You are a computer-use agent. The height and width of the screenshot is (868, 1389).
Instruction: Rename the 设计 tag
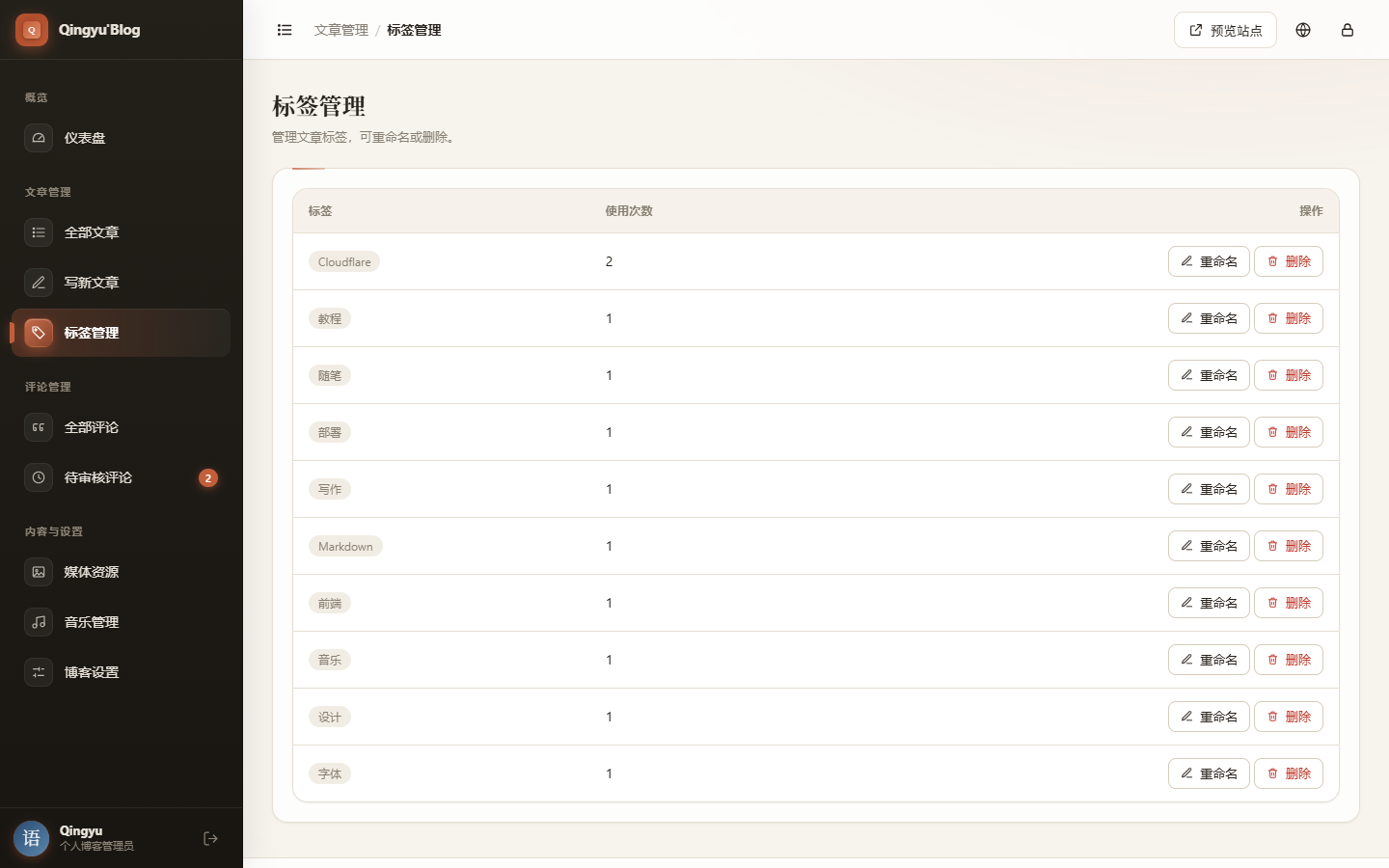tap(1209, 717)
